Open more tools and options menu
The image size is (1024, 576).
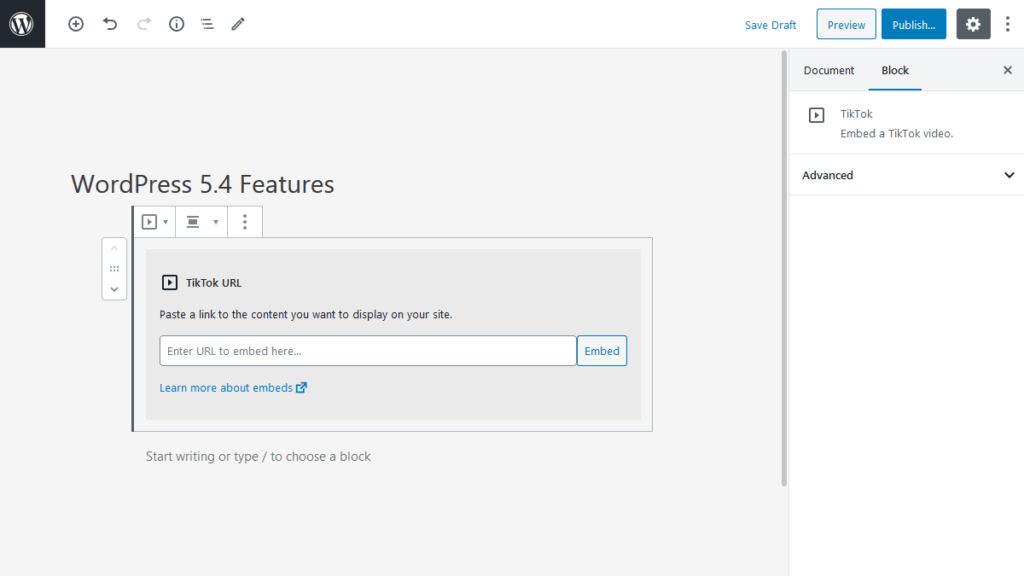[x=1008, y=24]
